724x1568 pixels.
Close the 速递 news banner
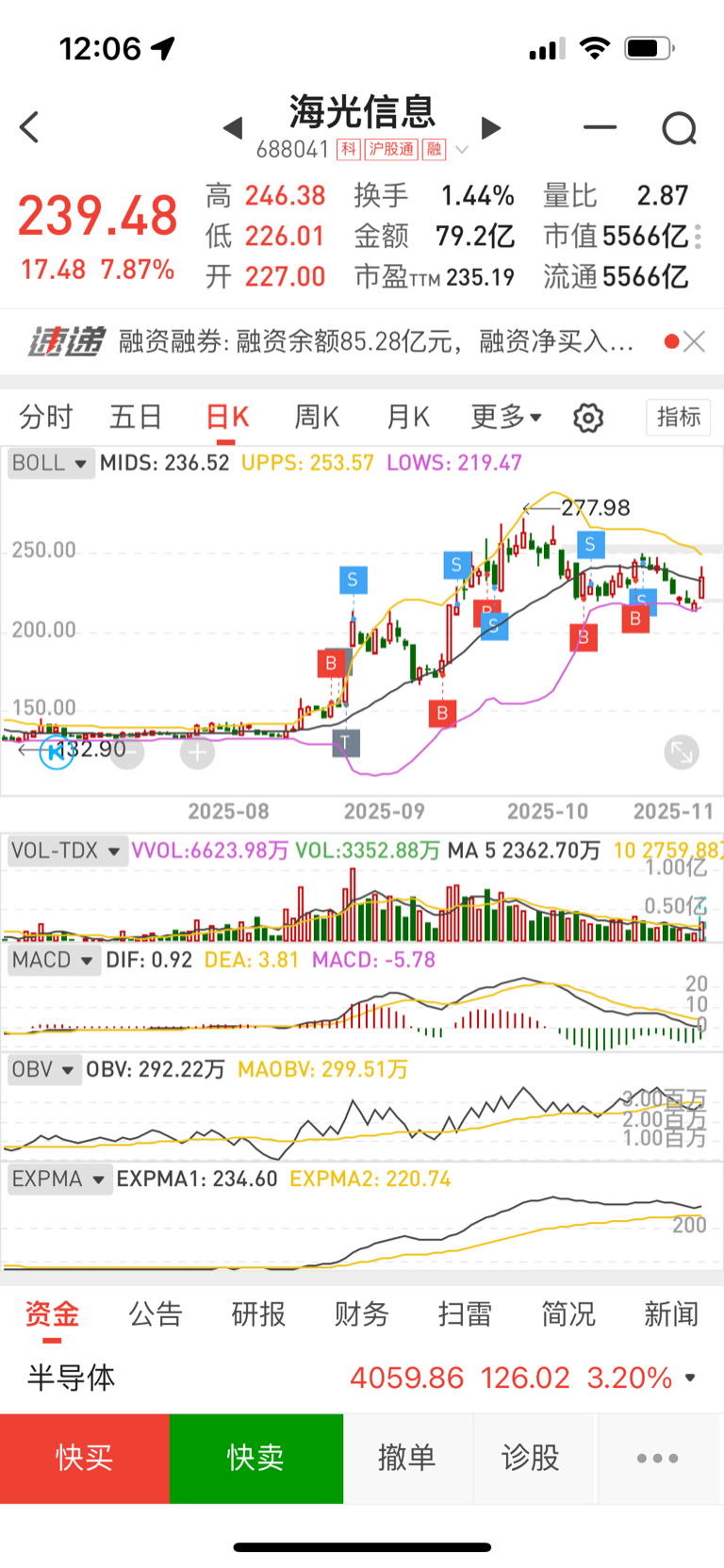pos(695,341)
